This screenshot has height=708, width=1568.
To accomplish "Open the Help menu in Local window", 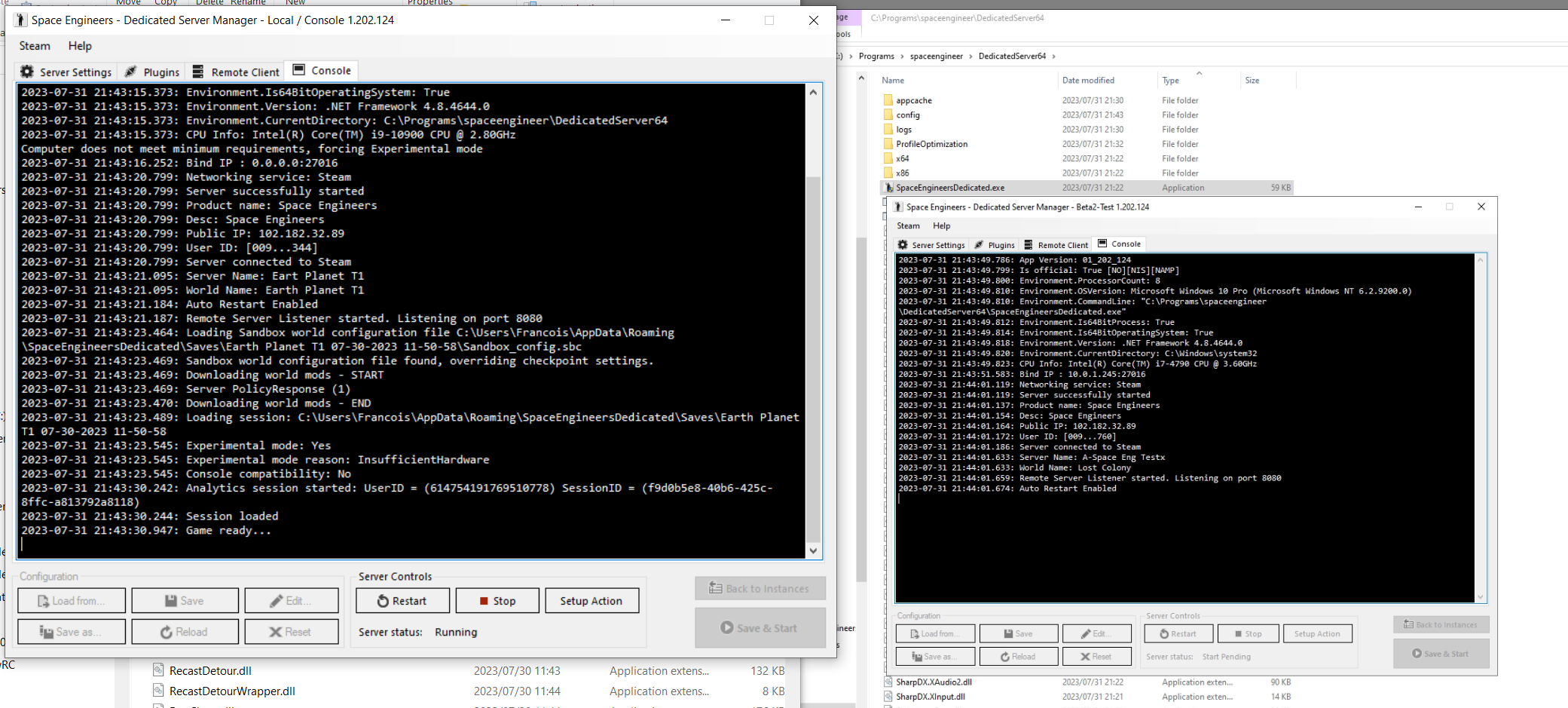I will [x=80, y=46].
